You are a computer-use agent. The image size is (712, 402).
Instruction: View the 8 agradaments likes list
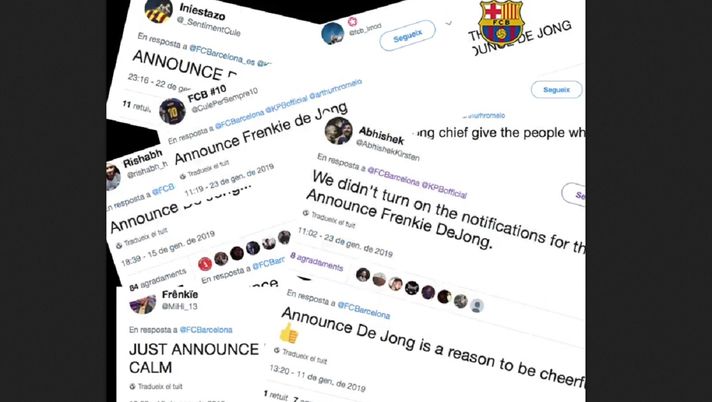(x=316, y=263)
